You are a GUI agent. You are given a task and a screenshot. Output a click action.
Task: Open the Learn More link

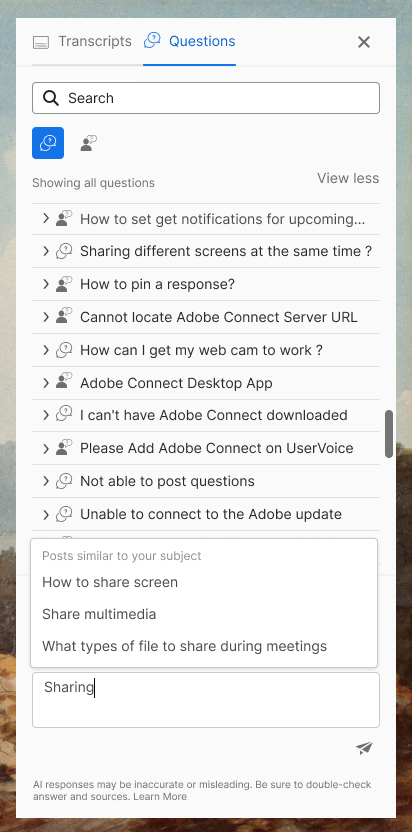point(160,796)
